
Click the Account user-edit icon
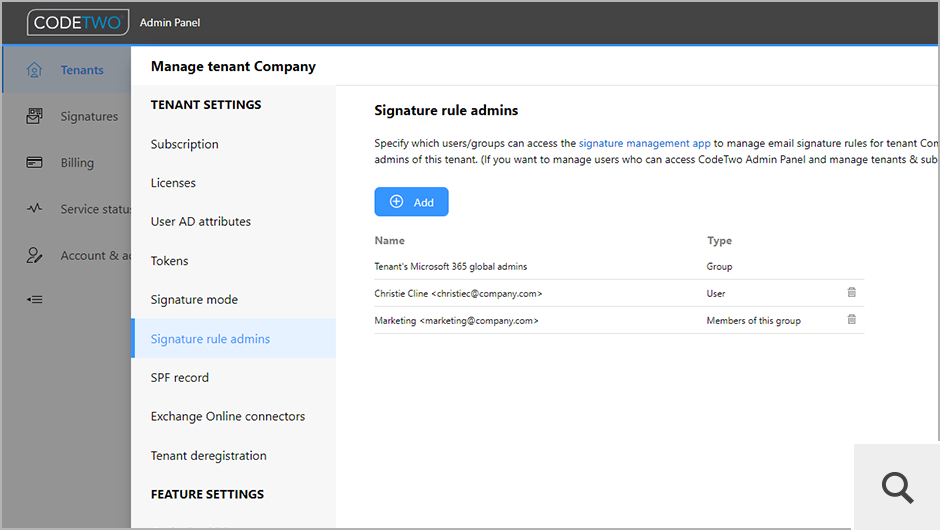[x=35, y=255]
